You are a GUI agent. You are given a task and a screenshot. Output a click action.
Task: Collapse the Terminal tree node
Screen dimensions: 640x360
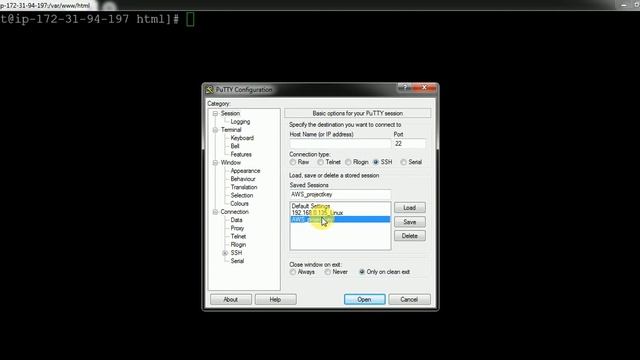(x=215, y=130)
